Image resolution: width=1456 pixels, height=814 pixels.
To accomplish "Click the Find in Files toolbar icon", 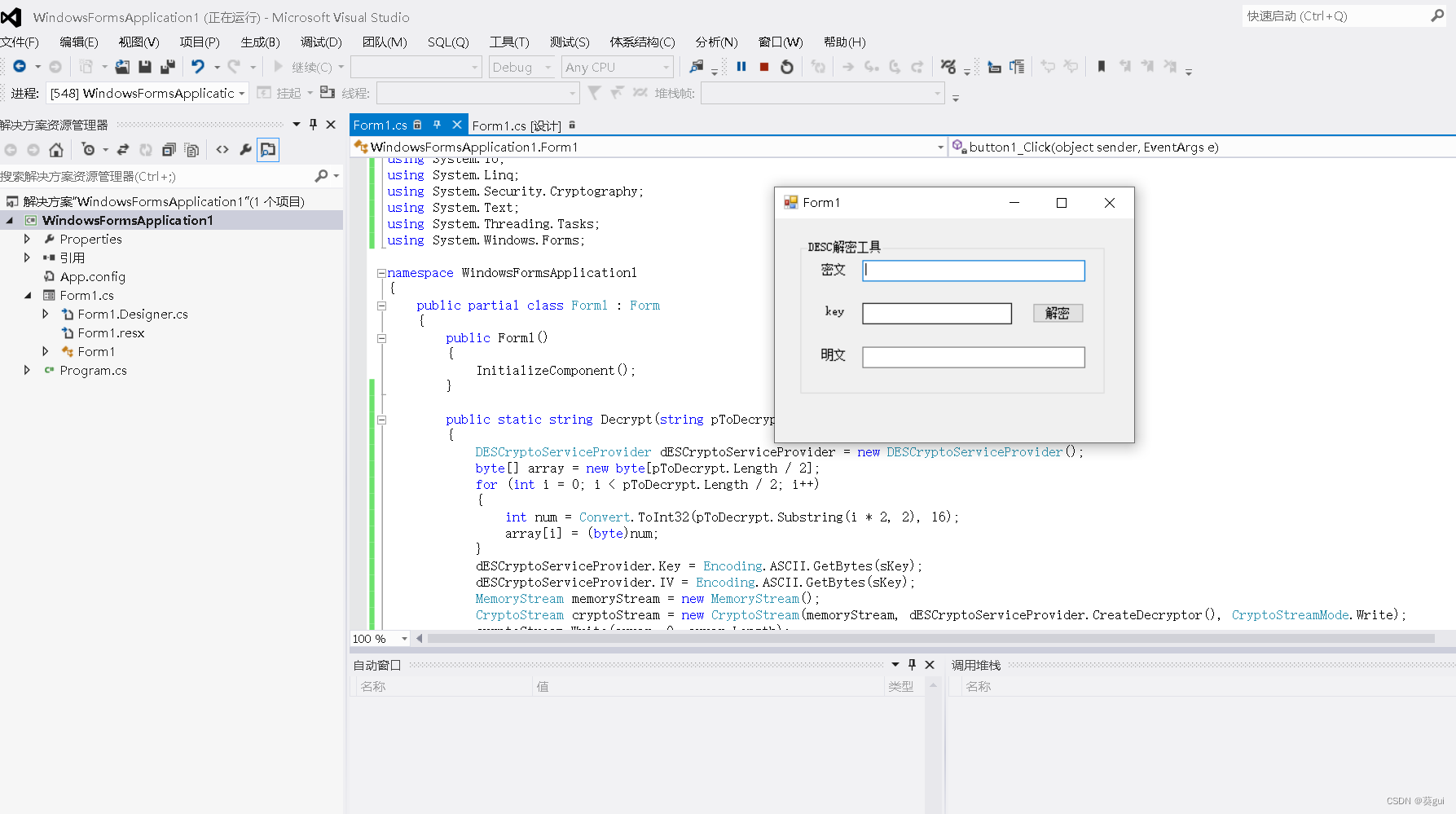I will coord(696,67).
